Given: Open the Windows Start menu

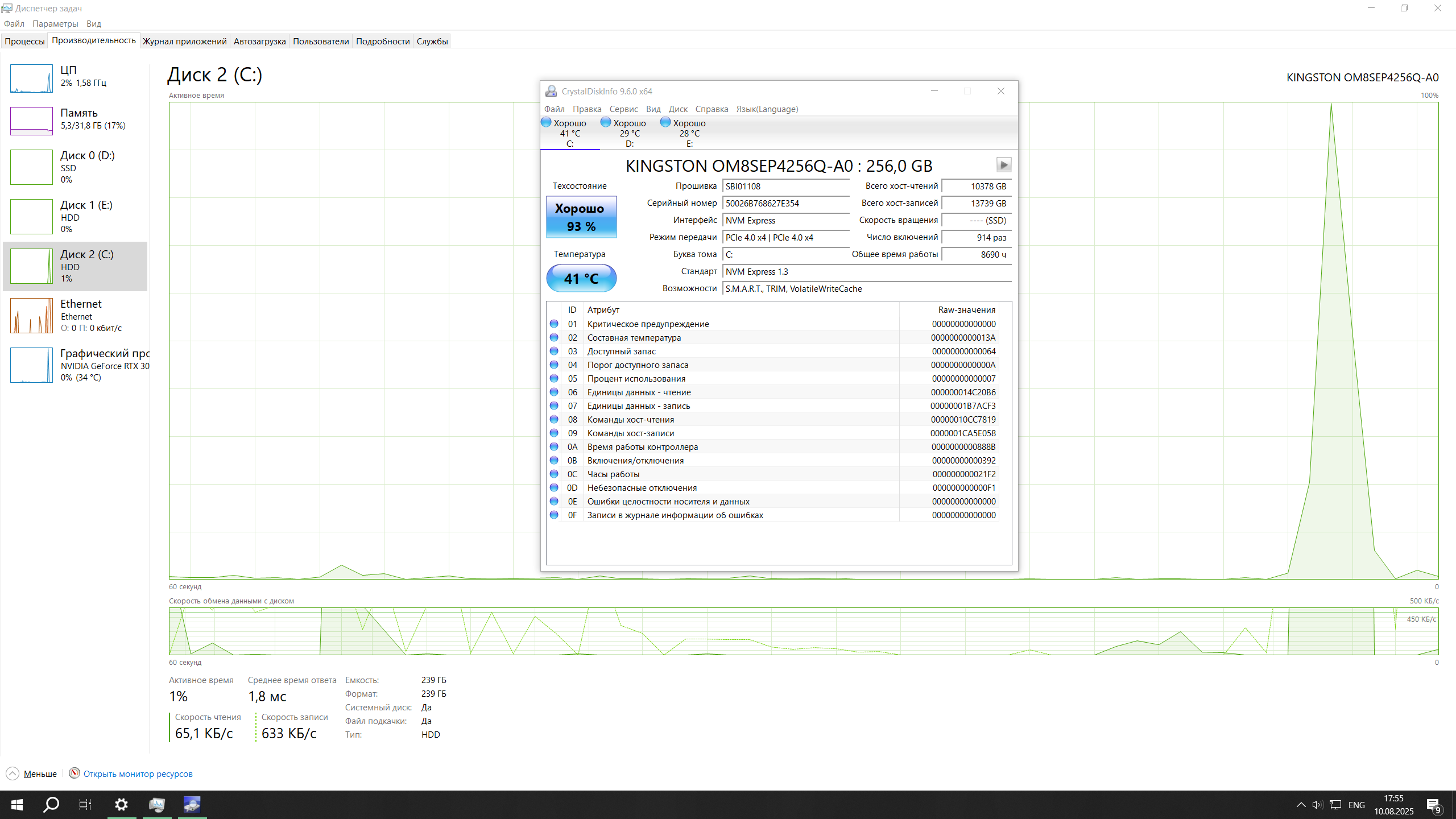Looking at the screenshot, I should 17,804.
